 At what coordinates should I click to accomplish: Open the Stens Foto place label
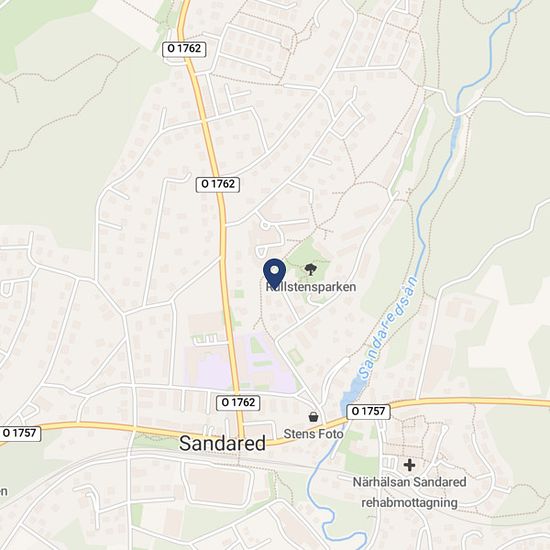(313, 434)
